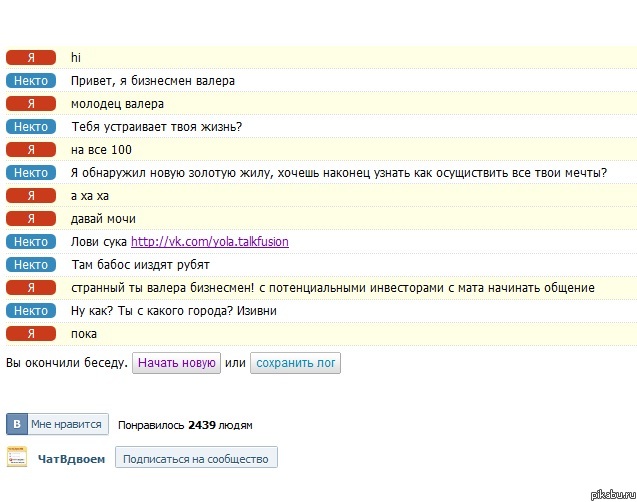637x502 pixels.
Task: Select "Некто" badge beside "Привет, я бизнесмен валера"
Action: [31, 81]
